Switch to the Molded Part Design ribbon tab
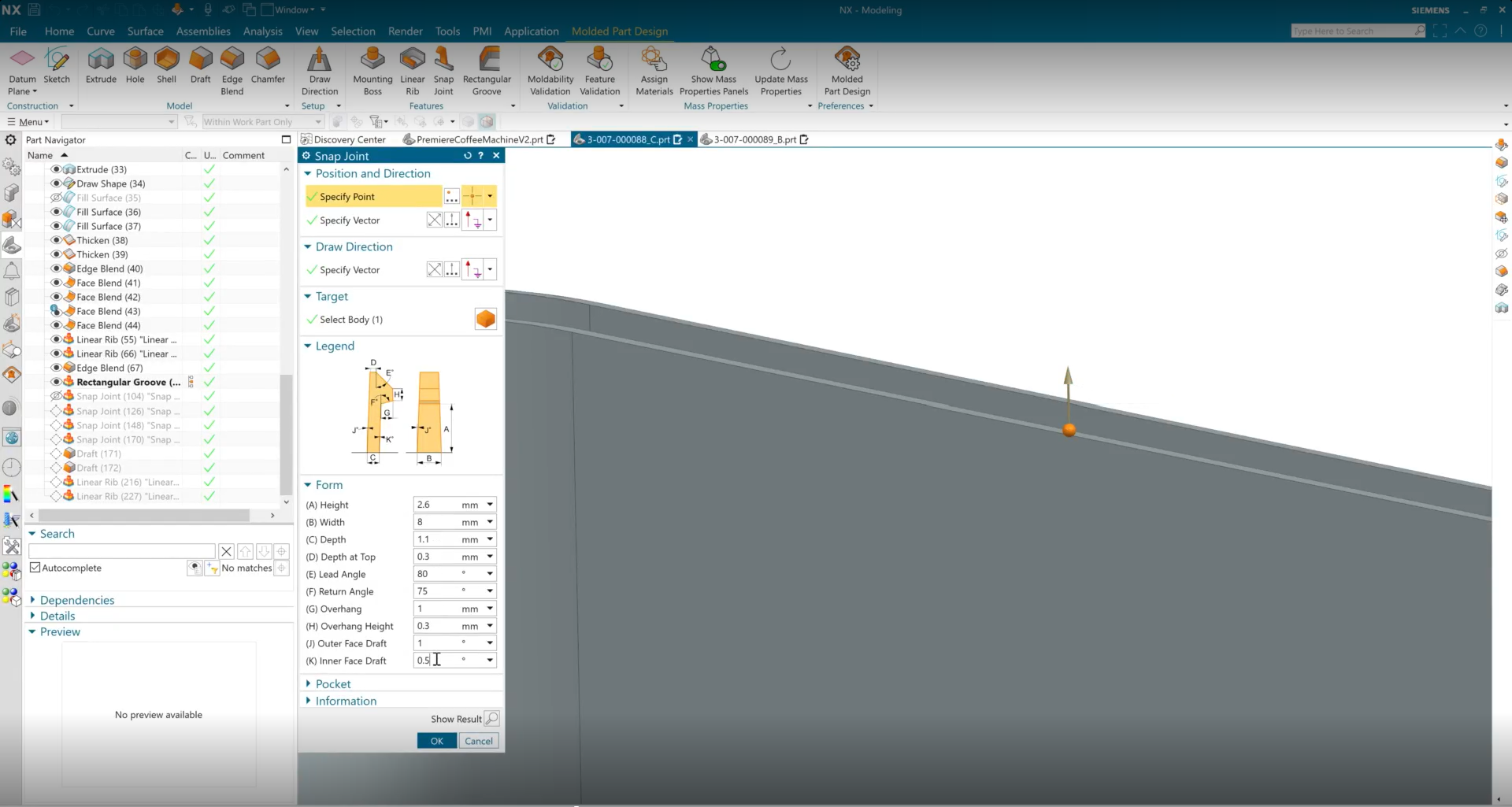Viewport: 1512px width, 807px height. 620,31
